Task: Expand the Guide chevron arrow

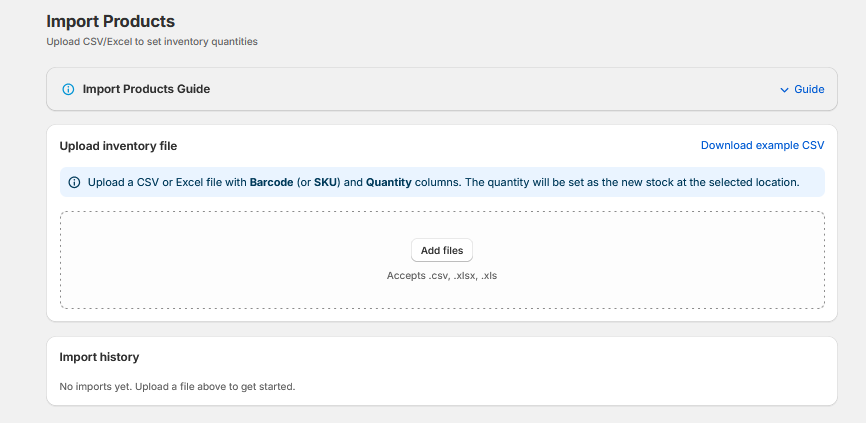Action: point(784,90)
